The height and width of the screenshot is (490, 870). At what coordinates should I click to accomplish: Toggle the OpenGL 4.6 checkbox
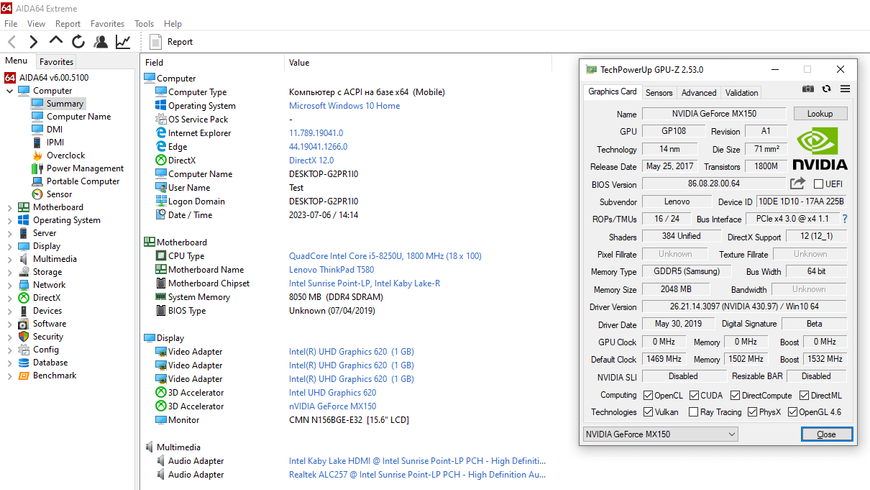tap(792, 412)
